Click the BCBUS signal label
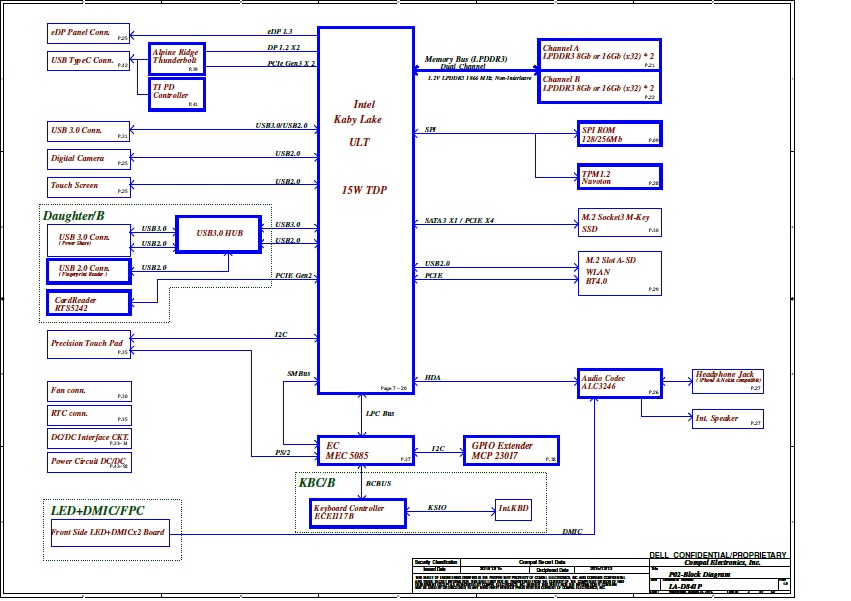This screenshot has width=851, height=601. point(378,483)
